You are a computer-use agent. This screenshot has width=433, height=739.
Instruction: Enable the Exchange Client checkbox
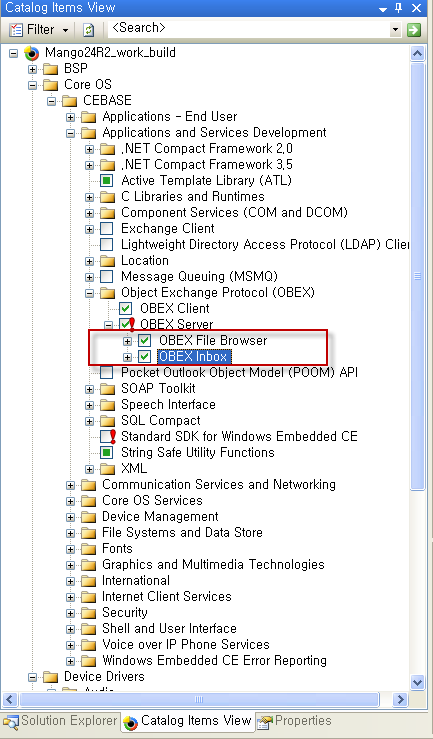click(x=106, y=229)
